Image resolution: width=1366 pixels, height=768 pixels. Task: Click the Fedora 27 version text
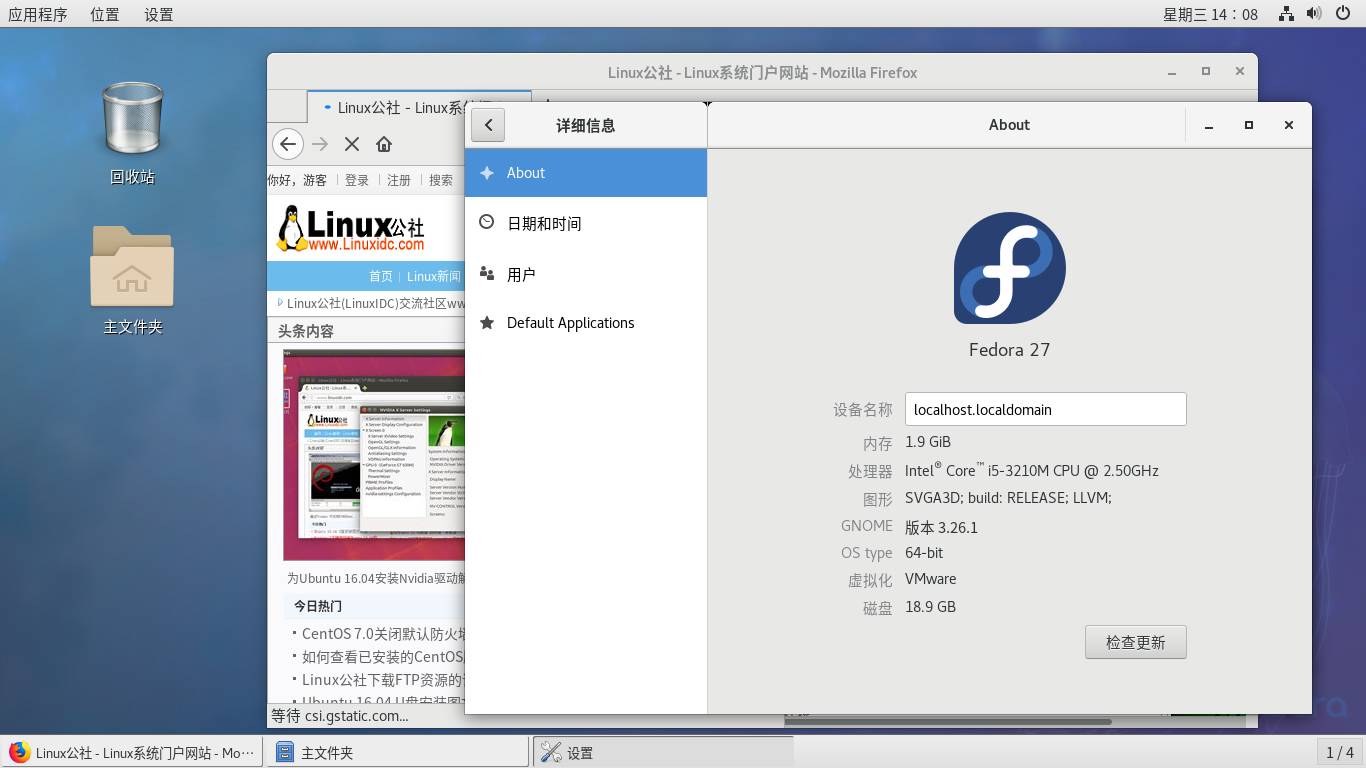[x=1009, y=350]
